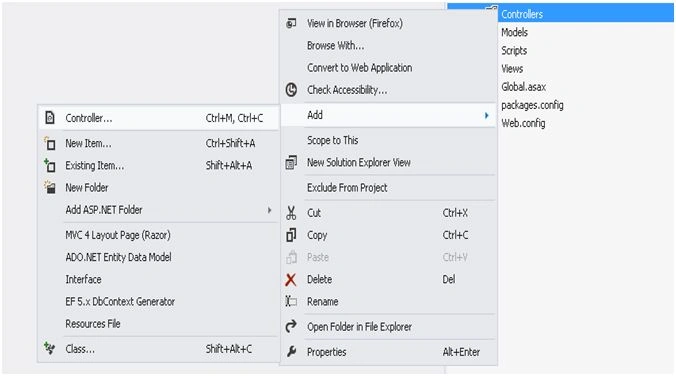The width and height of the screenshot is (676, 376).
Task: Click the New Item icon
Action: 50,143
